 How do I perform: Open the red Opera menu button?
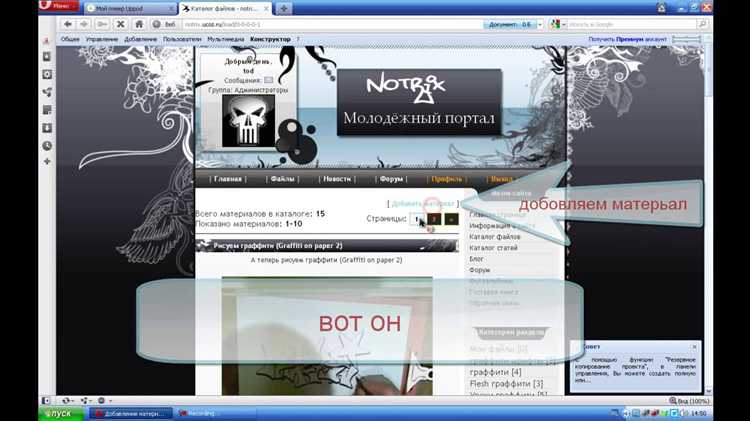(x=59, y=6)
